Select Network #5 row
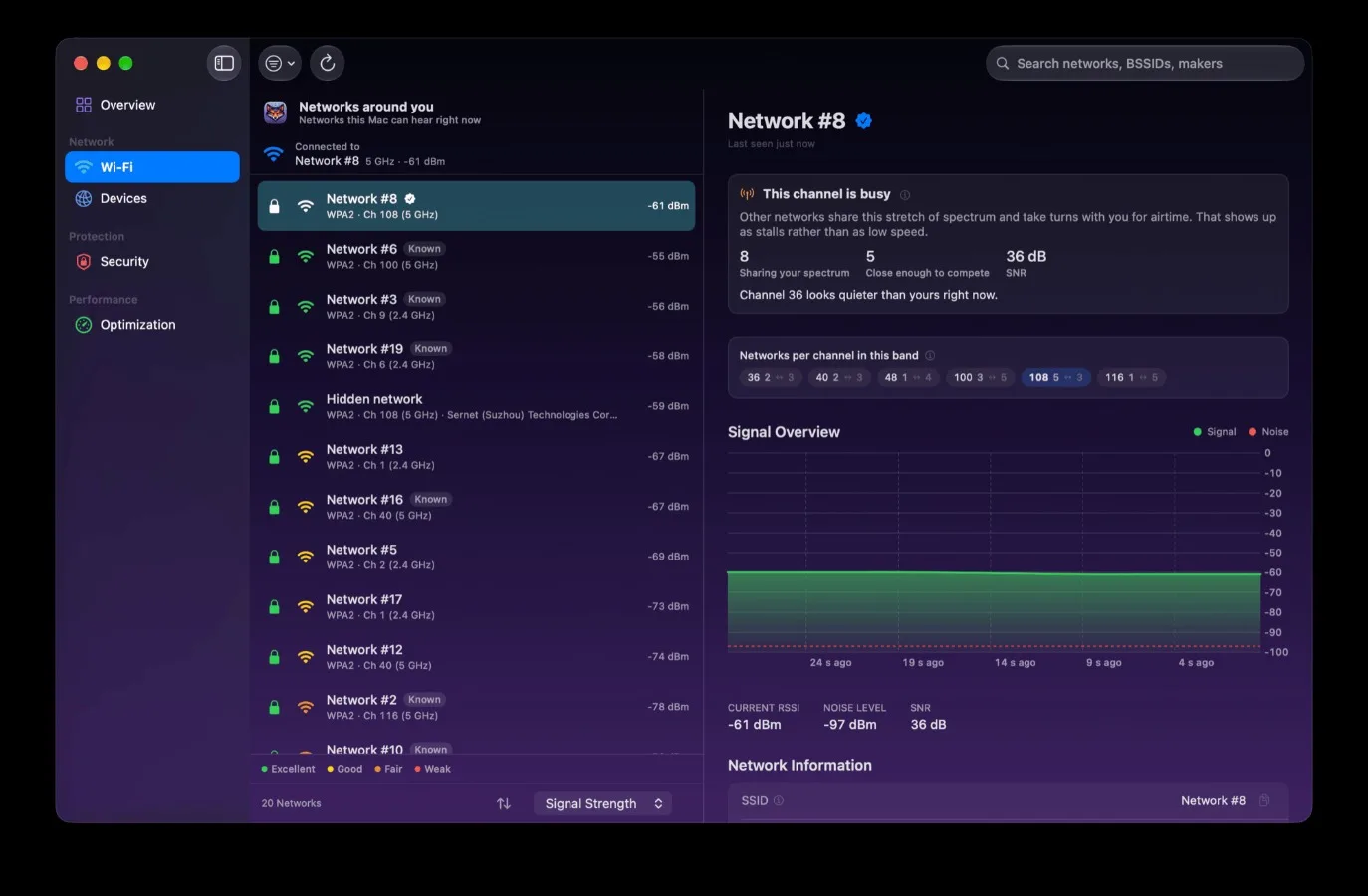Image resolution: width=1368 pixels, height=896 pixels. pos(476,557)
